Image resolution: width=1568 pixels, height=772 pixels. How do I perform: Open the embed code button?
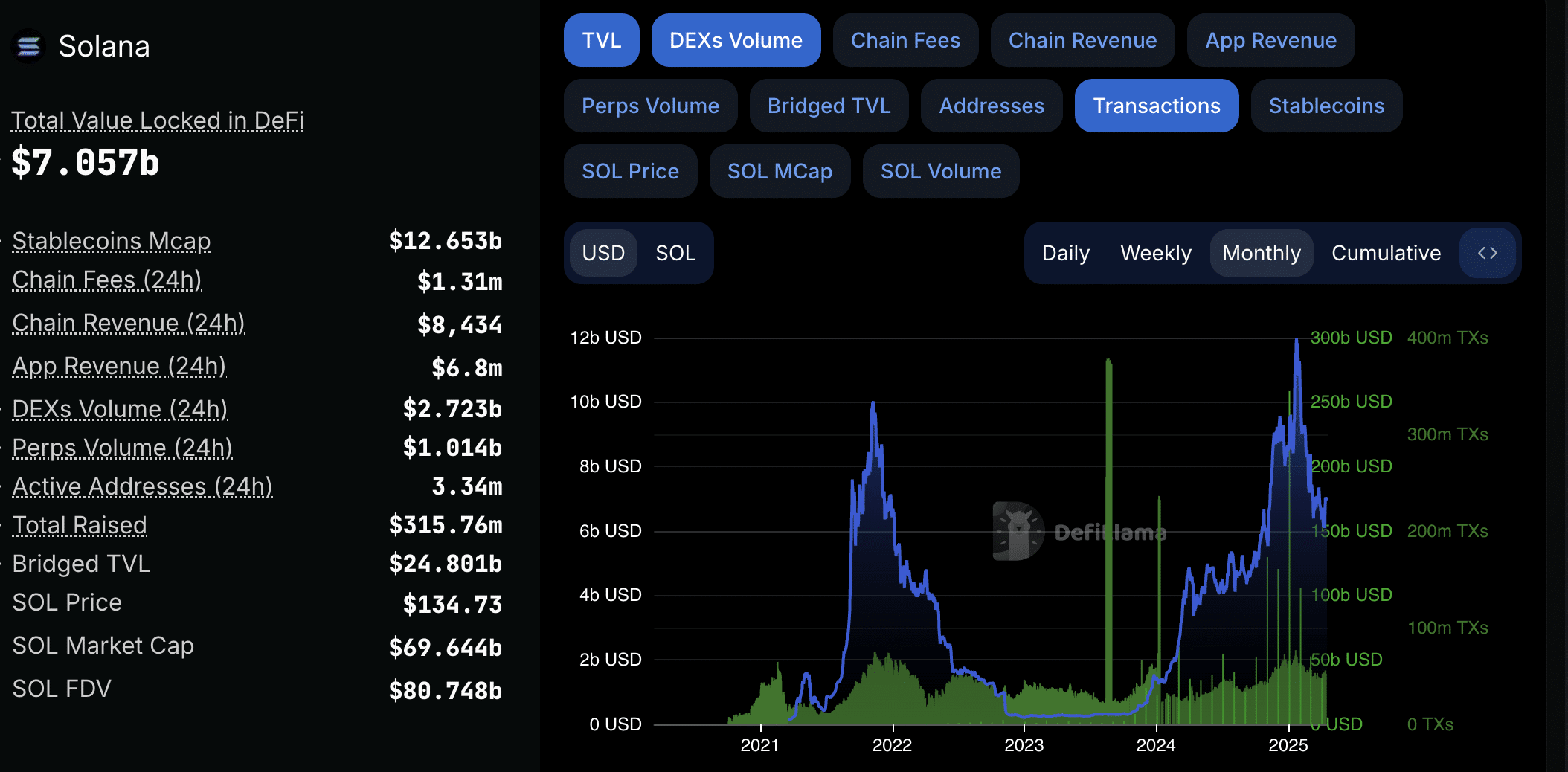tap(1487, 253)
